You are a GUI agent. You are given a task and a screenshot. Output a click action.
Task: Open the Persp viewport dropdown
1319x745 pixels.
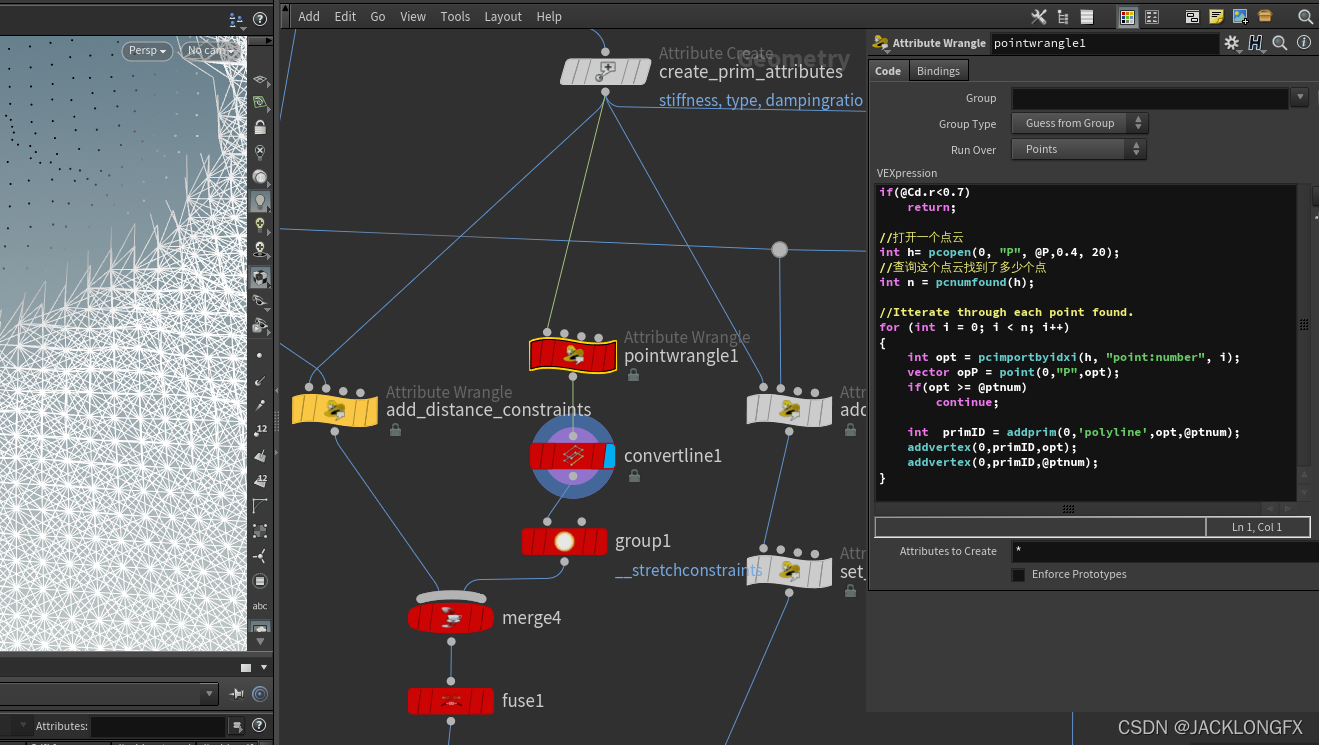148,50
